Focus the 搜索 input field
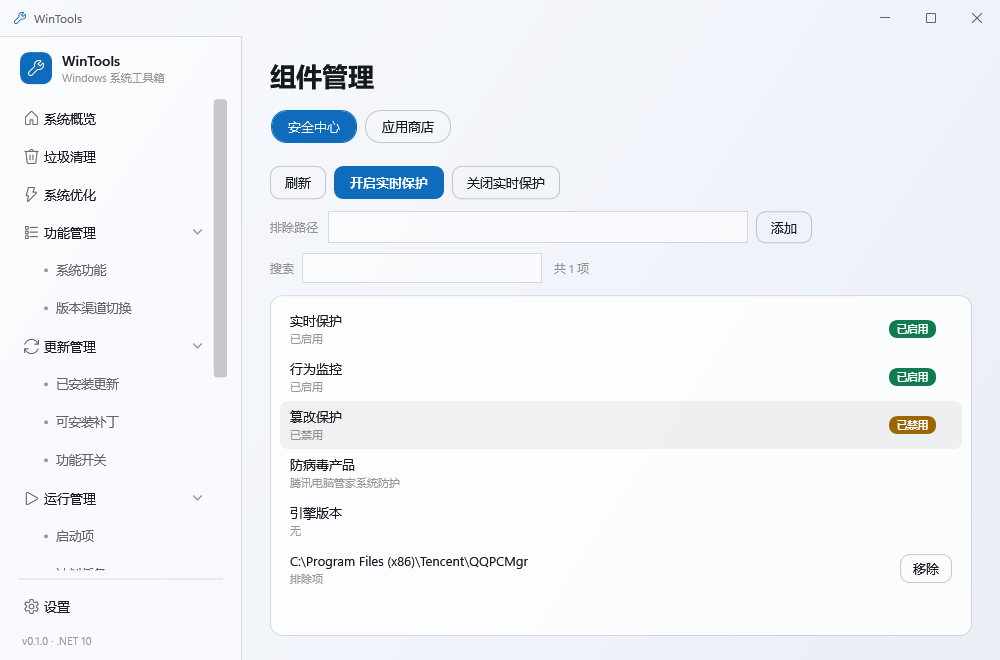1000x660 pixels. tap(422, 268)
